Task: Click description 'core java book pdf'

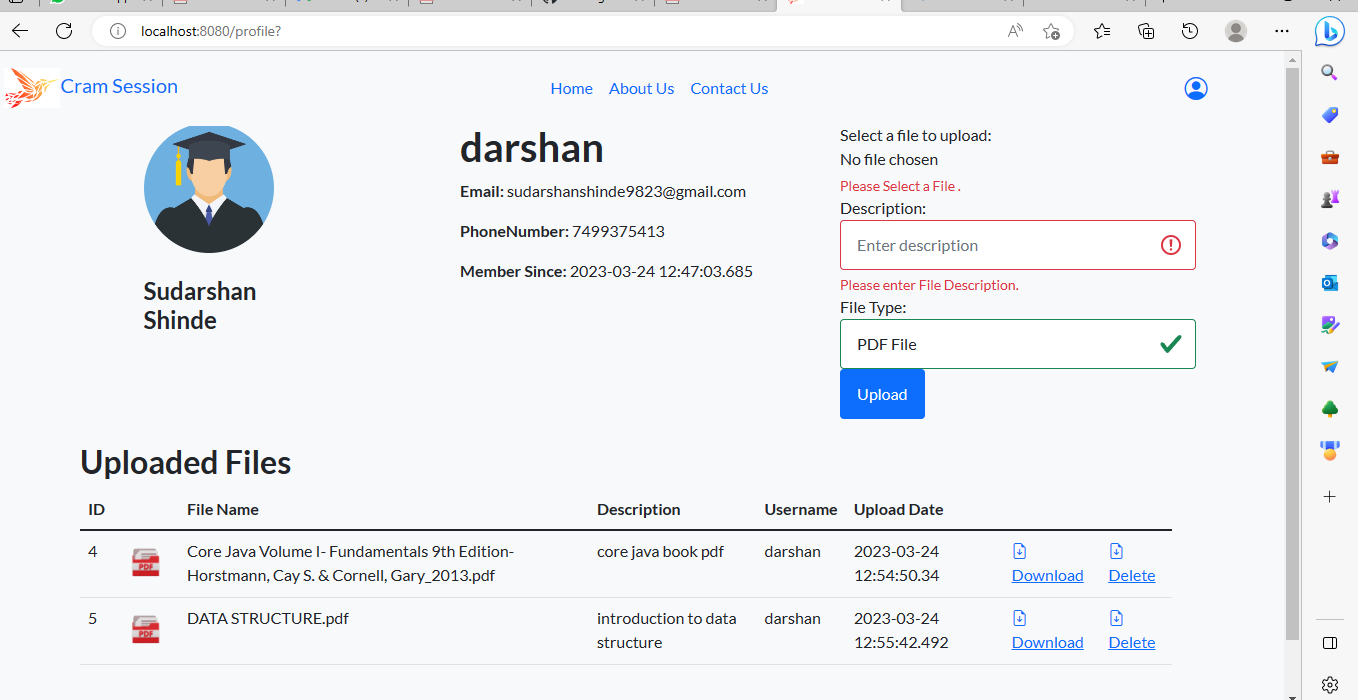Action: point(660,552)
